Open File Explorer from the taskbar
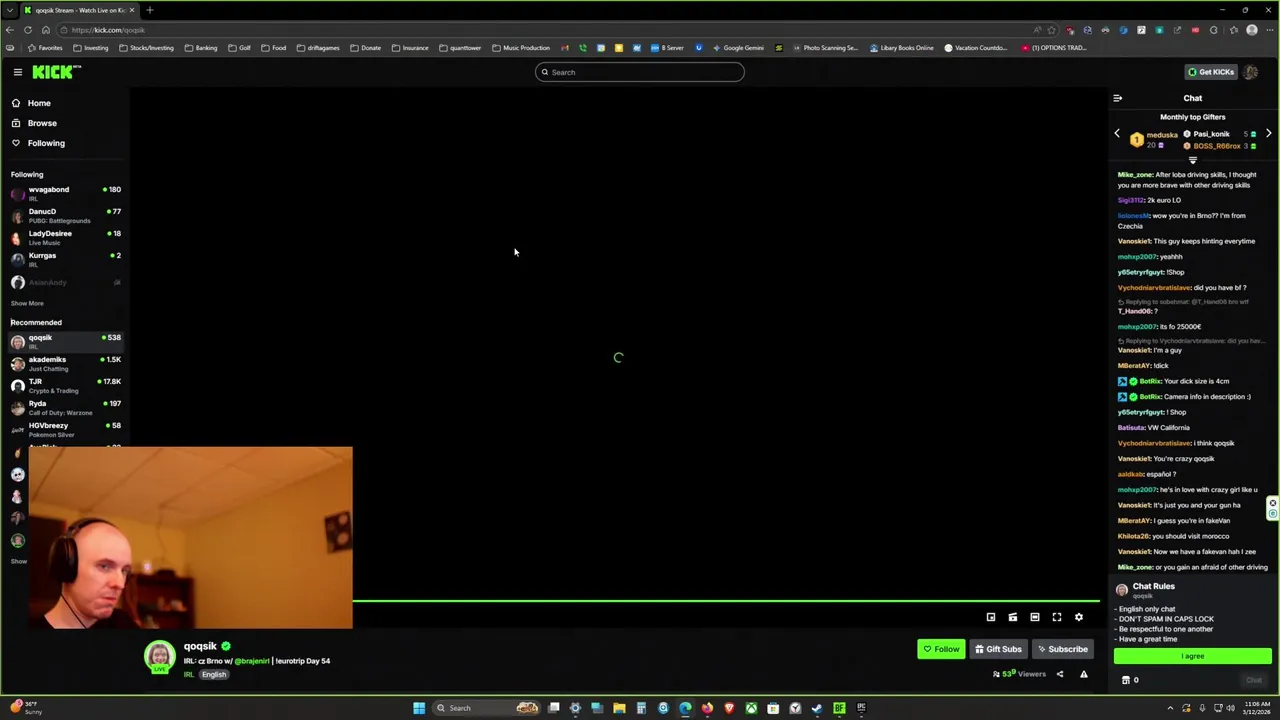This screenshot has width=1280, height=720. 619,708
